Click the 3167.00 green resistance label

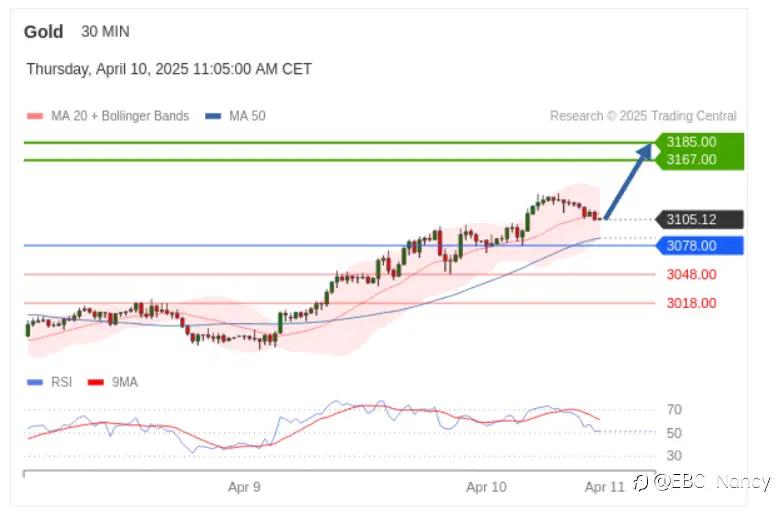pyautogui.click(x=691, y=160)
